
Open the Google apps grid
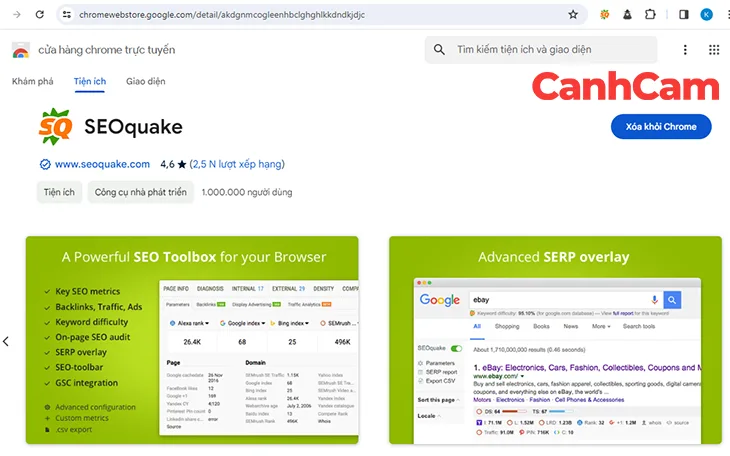point(714,50)
